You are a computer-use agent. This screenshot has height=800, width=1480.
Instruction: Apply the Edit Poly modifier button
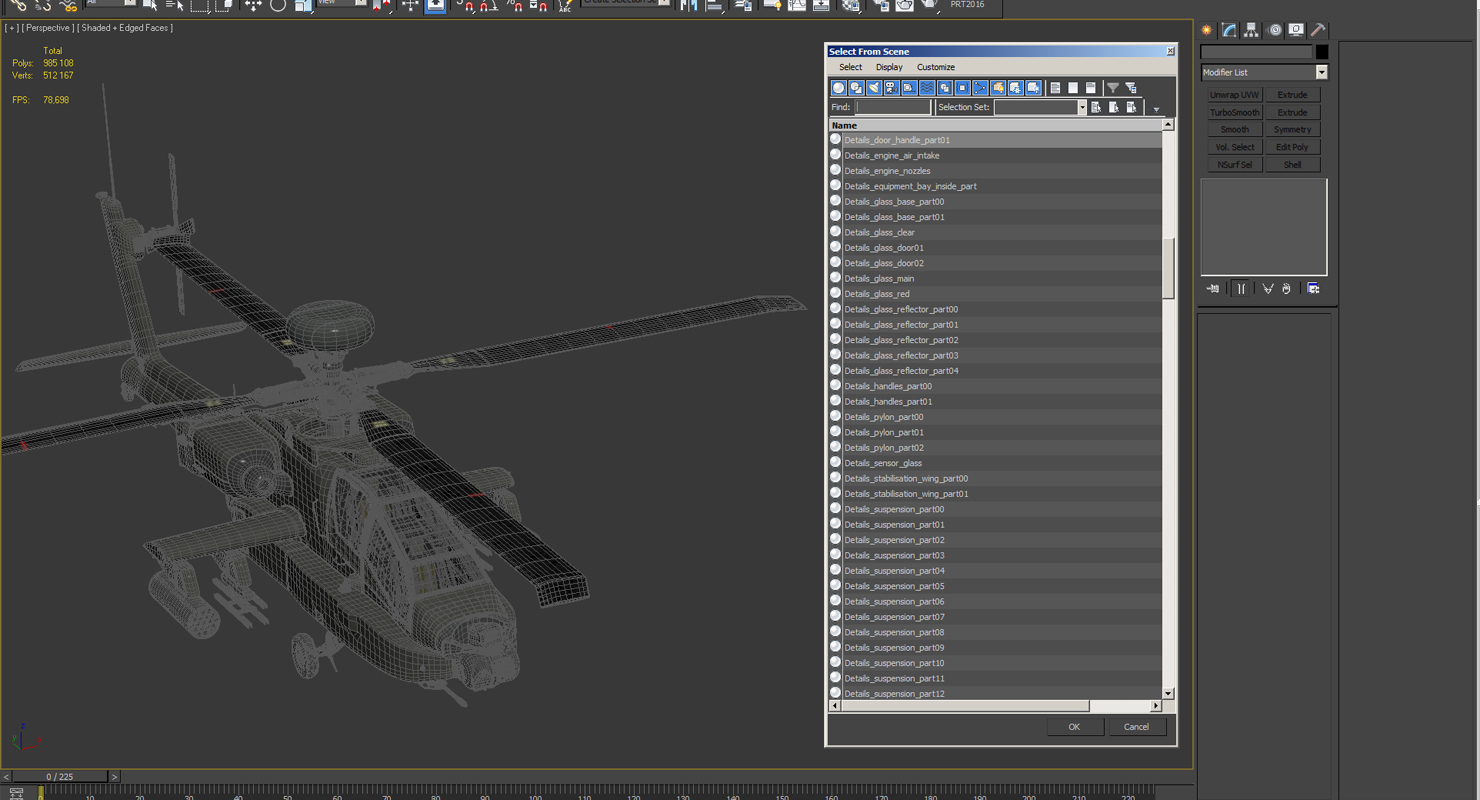[1292, 147]
